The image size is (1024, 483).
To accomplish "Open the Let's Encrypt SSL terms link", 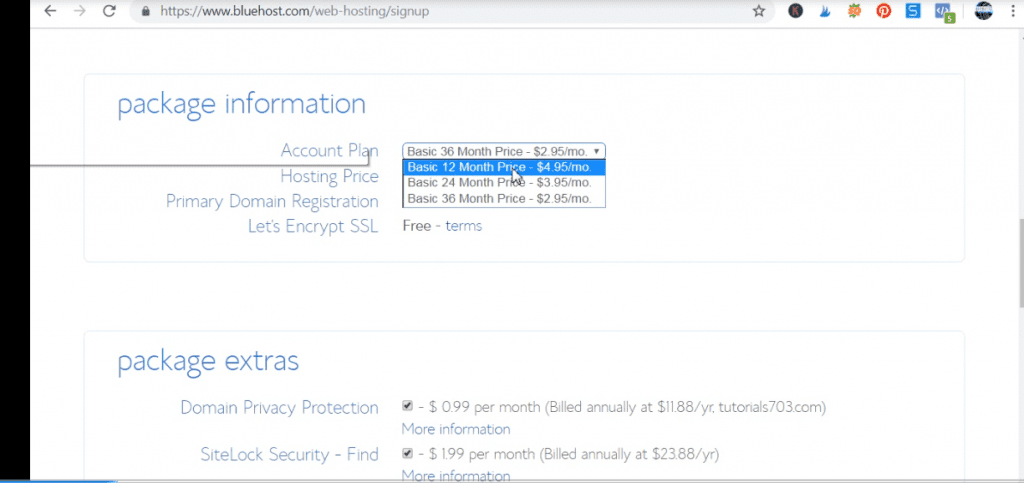I will tap(463, 226).
